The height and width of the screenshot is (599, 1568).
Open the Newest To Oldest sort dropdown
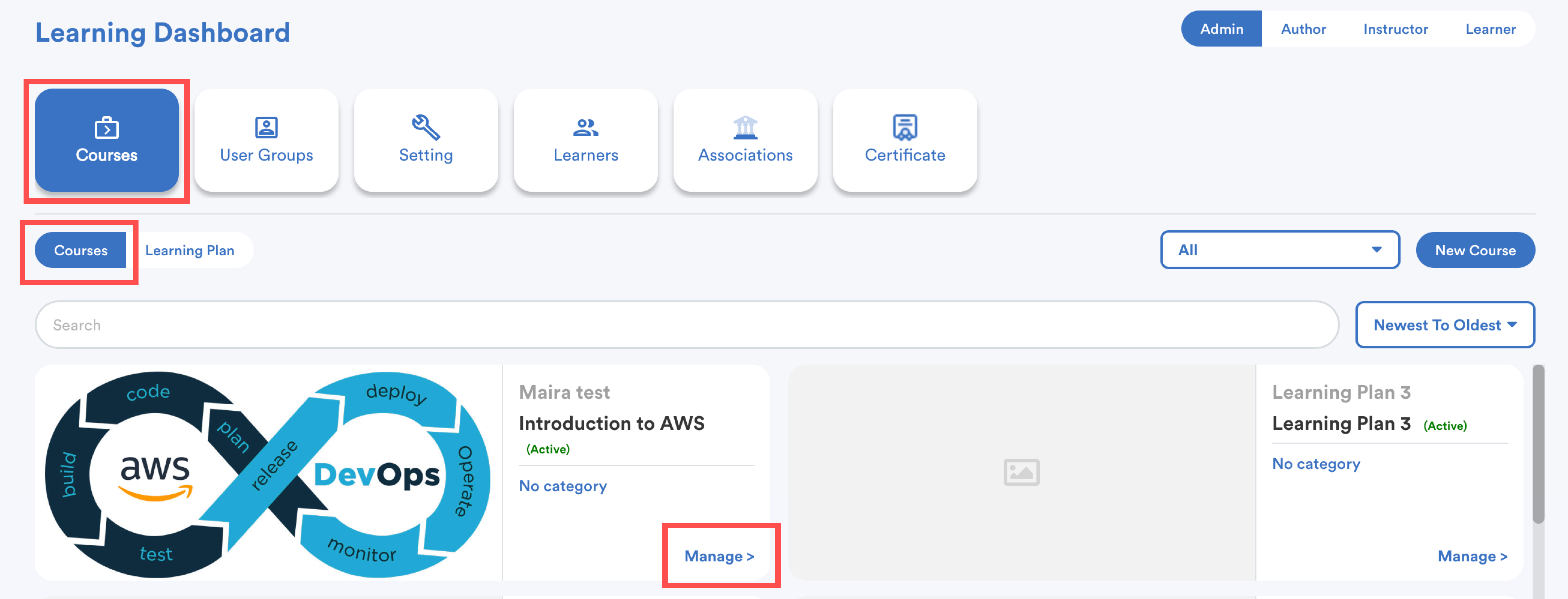[x=1444, y=325]
